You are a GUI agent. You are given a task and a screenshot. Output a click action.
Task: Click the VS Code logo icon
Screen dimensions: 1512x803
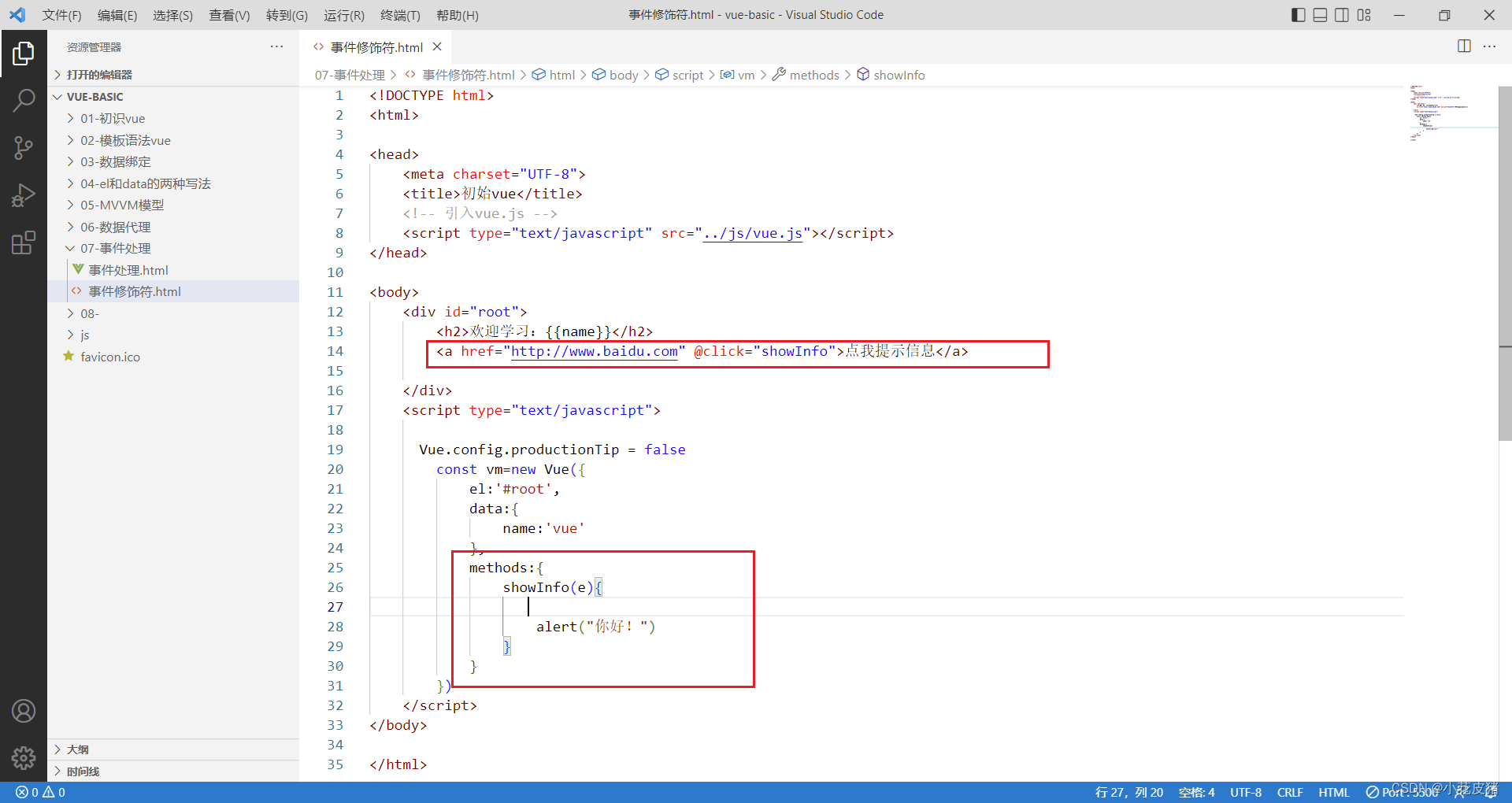(x=17, y=15)
